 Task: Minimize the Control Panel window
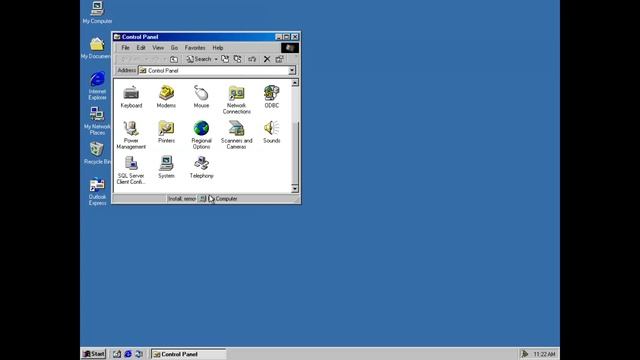(279, 37)
